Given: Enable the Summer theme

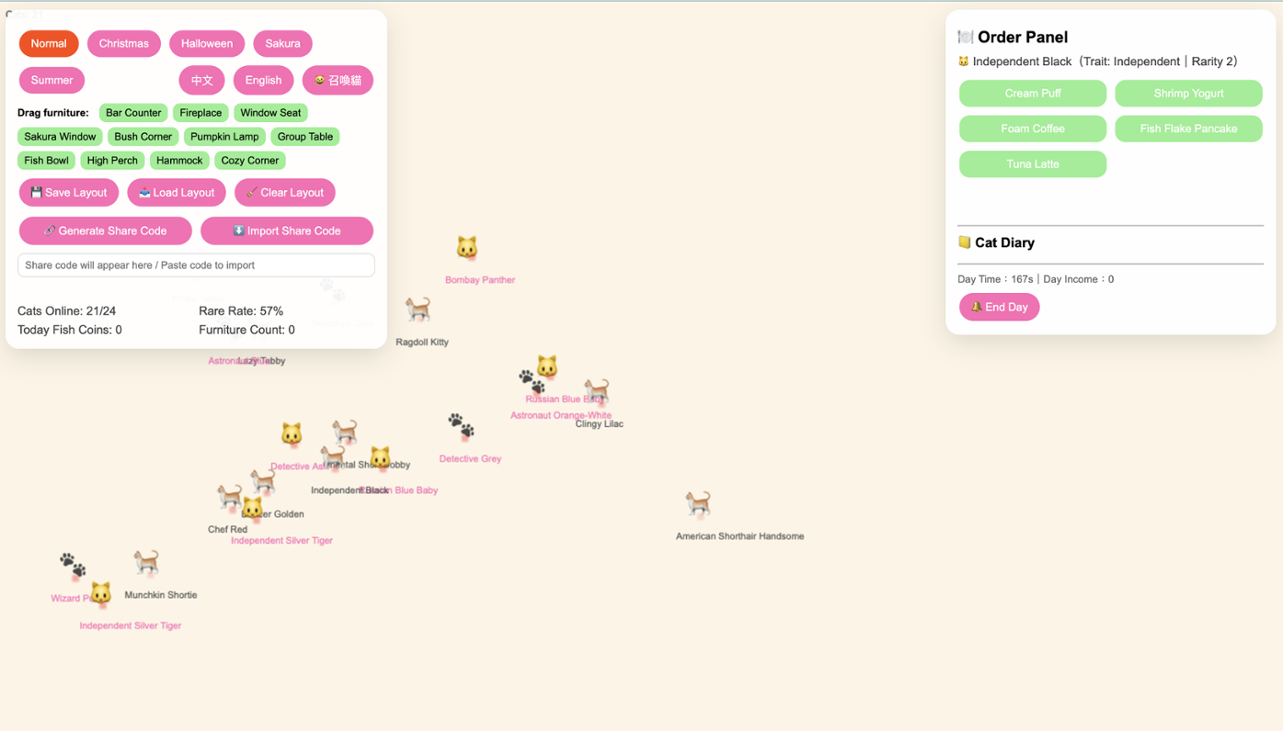Looking at the screenshot, I should click(x=51, y=80).
